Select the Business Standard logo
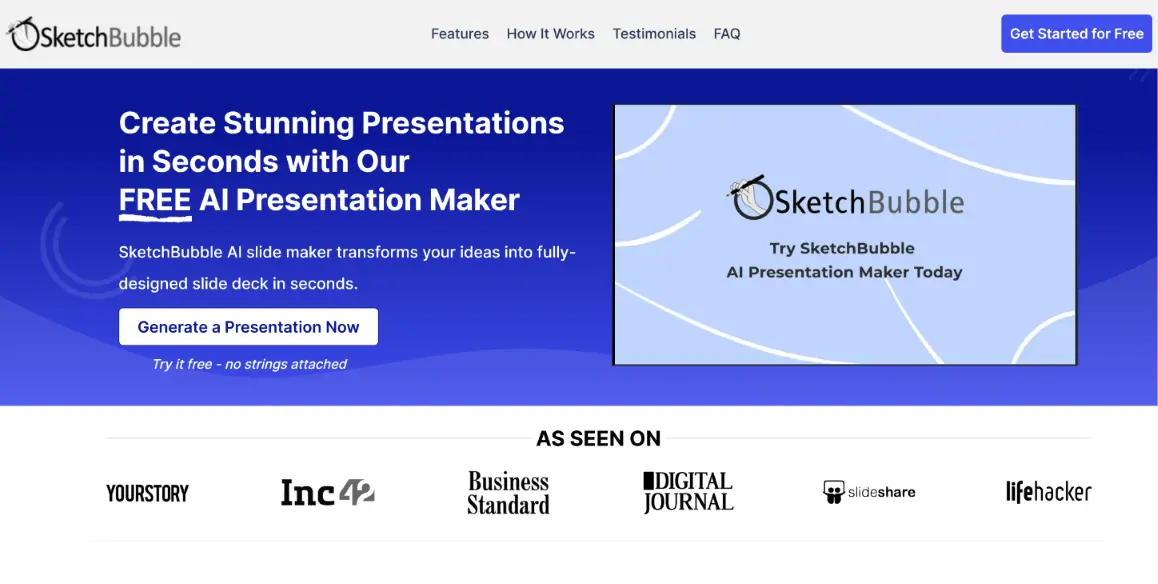Viewport: 1158px width, 584px height. [x=508, y=493]
